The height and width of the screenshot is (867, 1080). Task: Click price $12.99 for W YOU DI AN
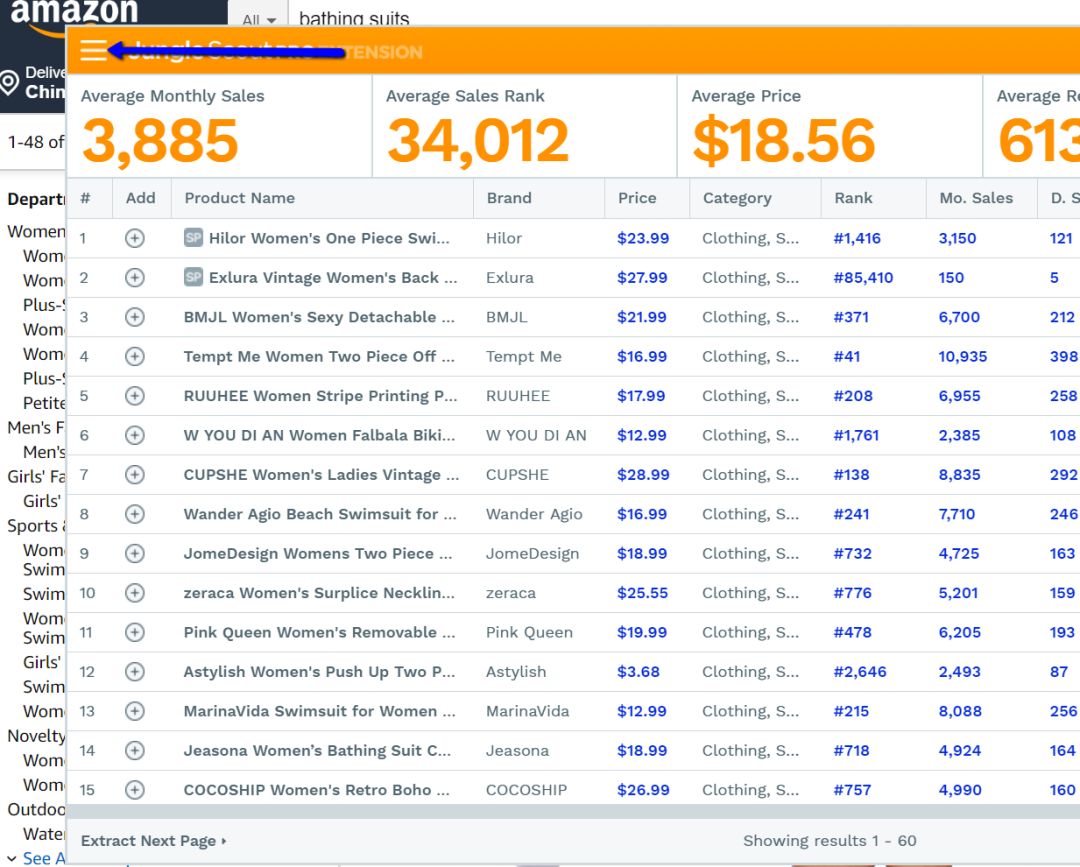tap(641, 435)
